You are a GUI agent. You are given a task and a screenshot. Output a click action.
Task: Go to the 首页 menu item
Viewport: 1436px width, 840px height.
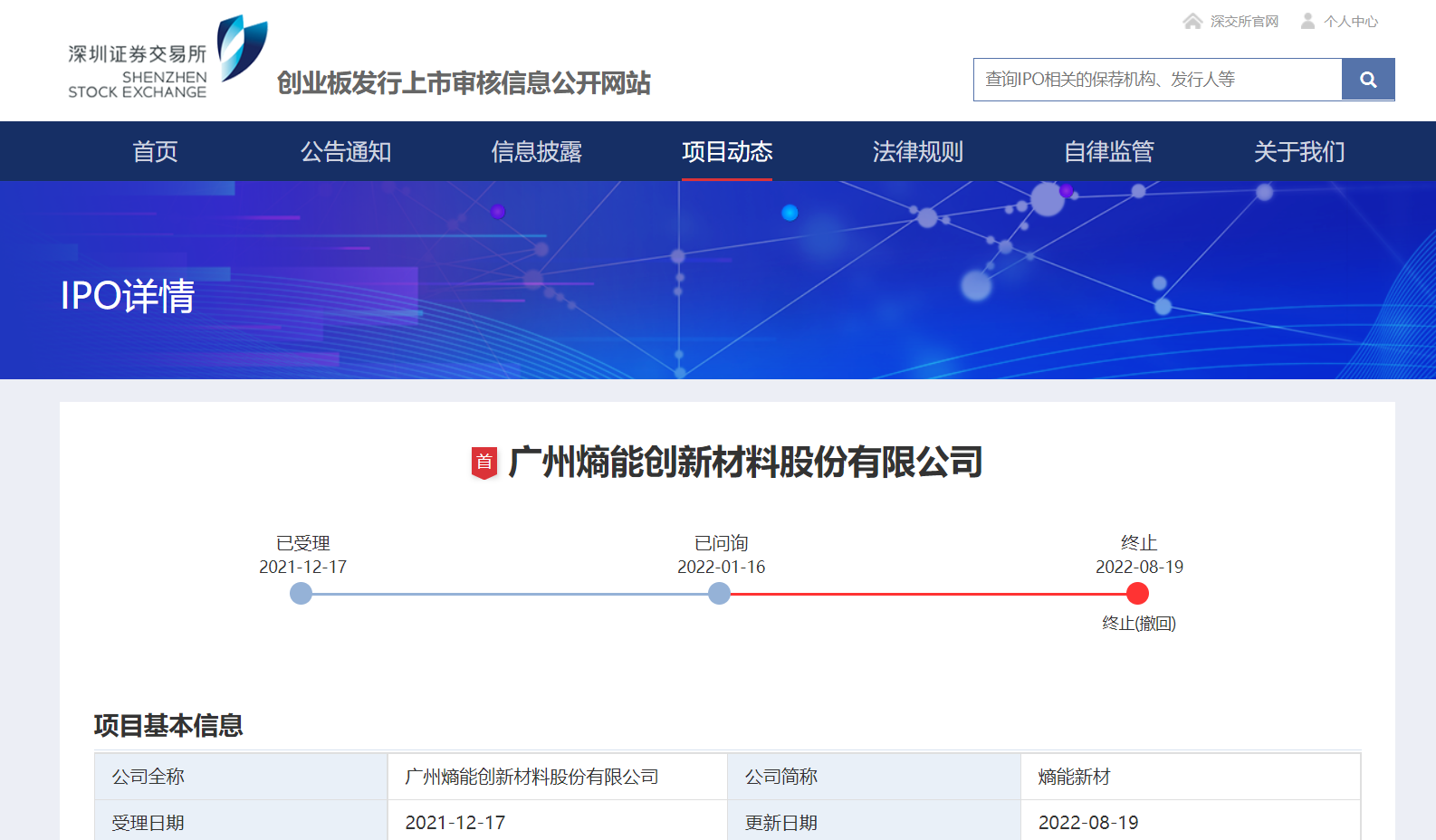tap(155, 151)
